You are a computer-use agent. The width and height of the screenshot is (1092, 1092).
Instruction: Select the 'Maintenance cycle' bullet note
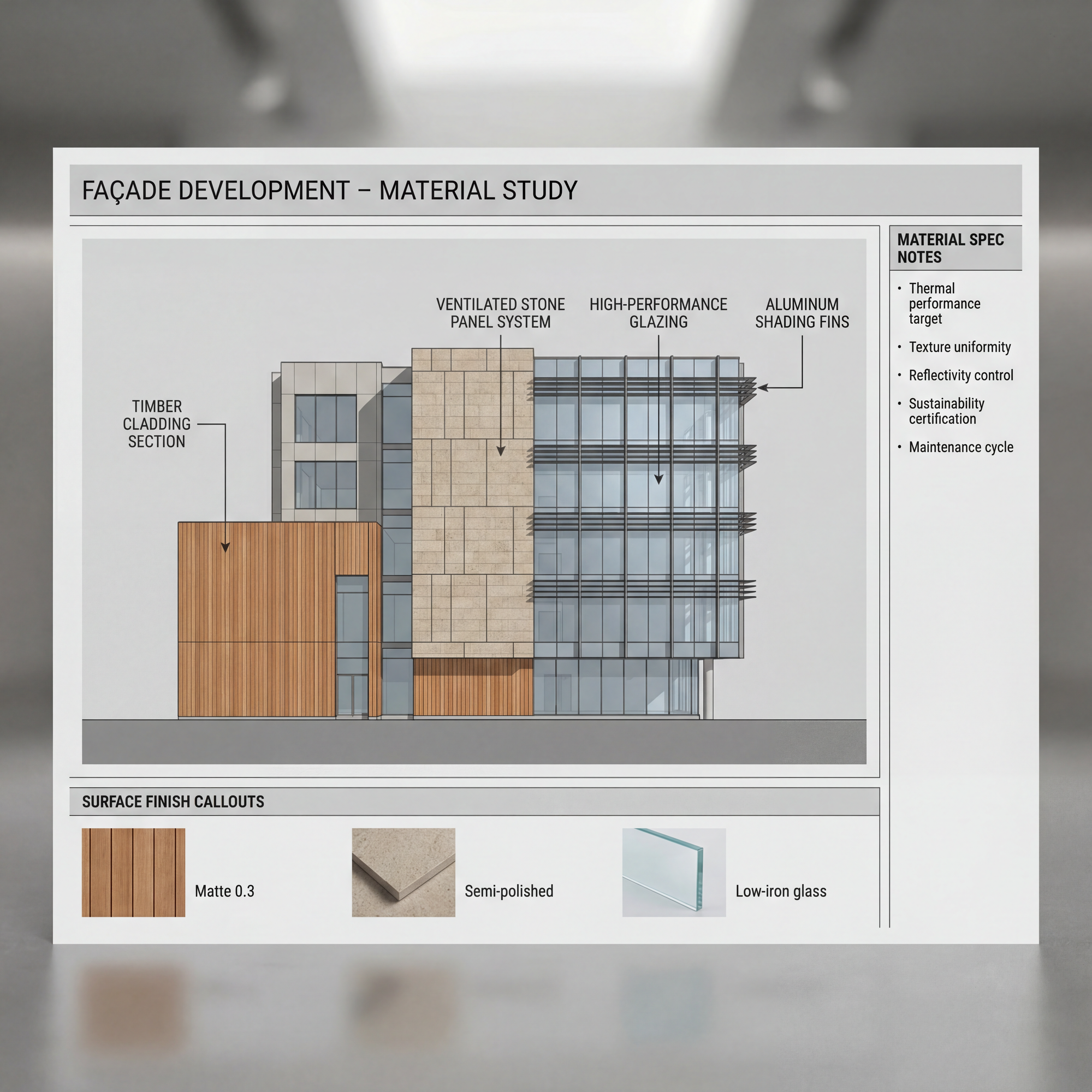point(960,447)
